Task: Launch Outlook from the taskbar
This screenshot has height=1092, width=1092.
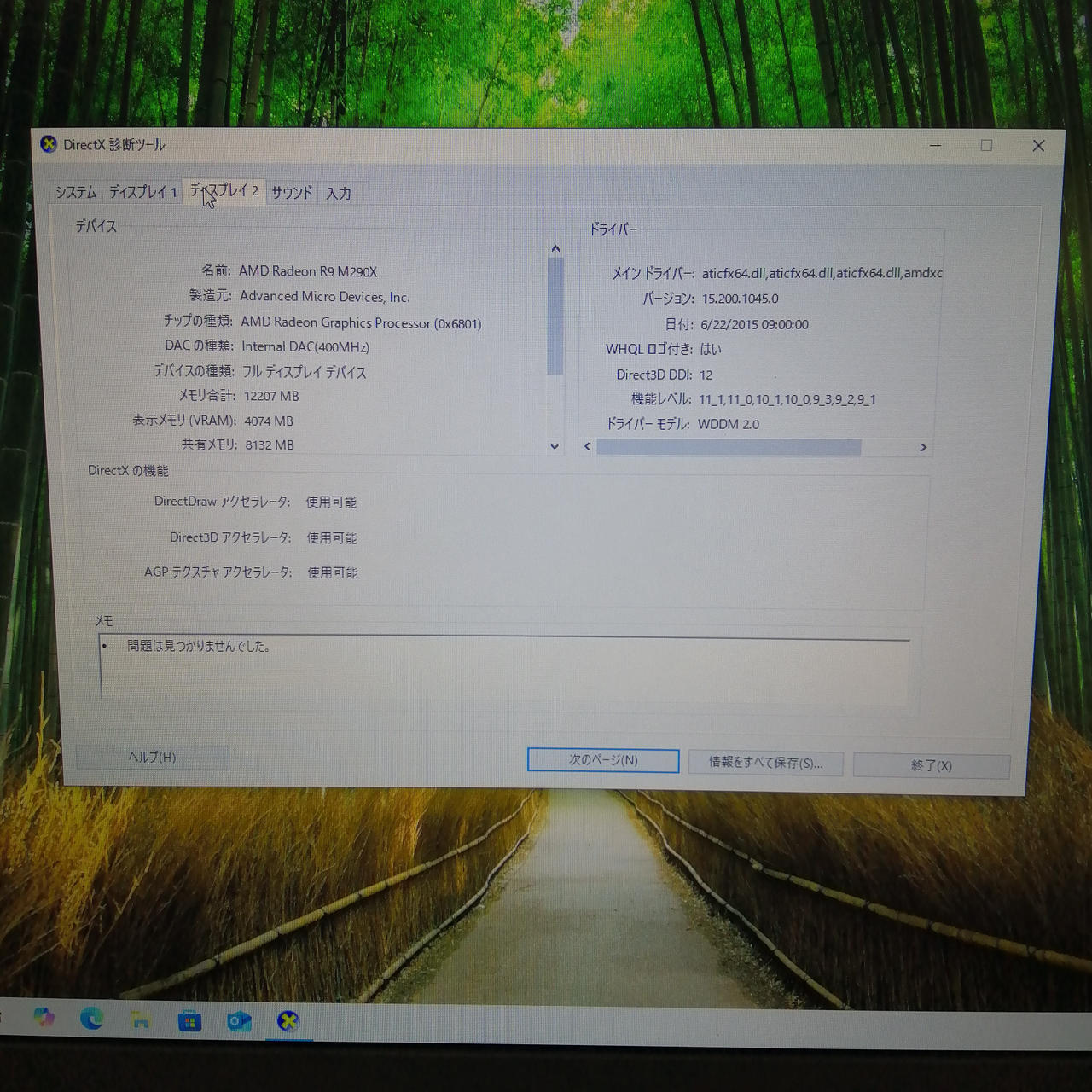Action: (239, 1021)
